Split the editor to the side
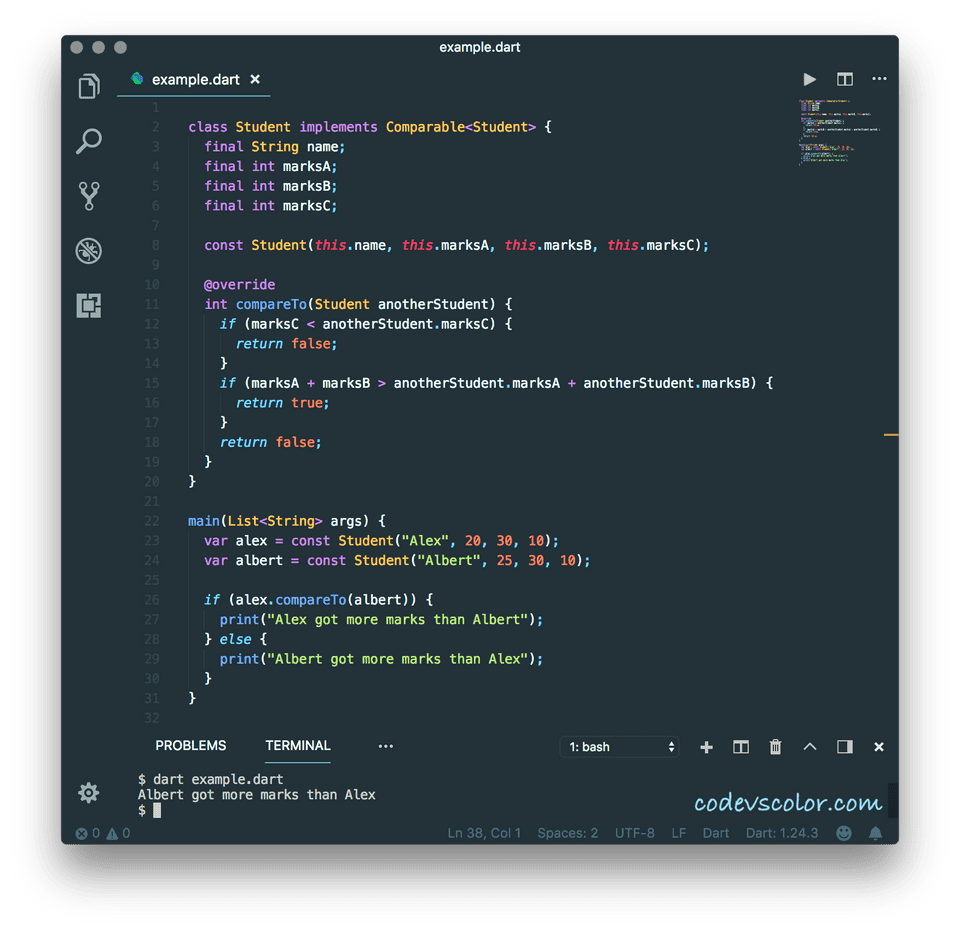The width and height of the screenshot is (960, 932). coord(845,80)
